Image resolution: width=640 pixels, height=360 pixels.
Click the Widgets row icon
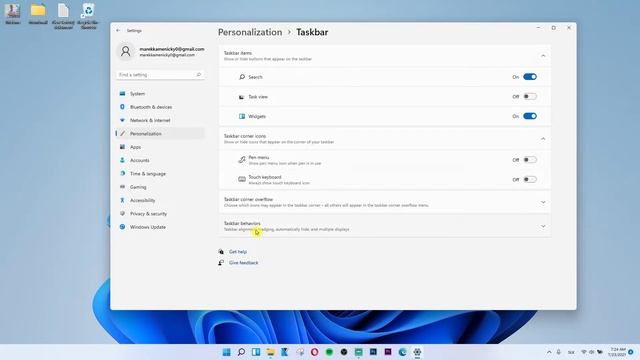point(242,116)
